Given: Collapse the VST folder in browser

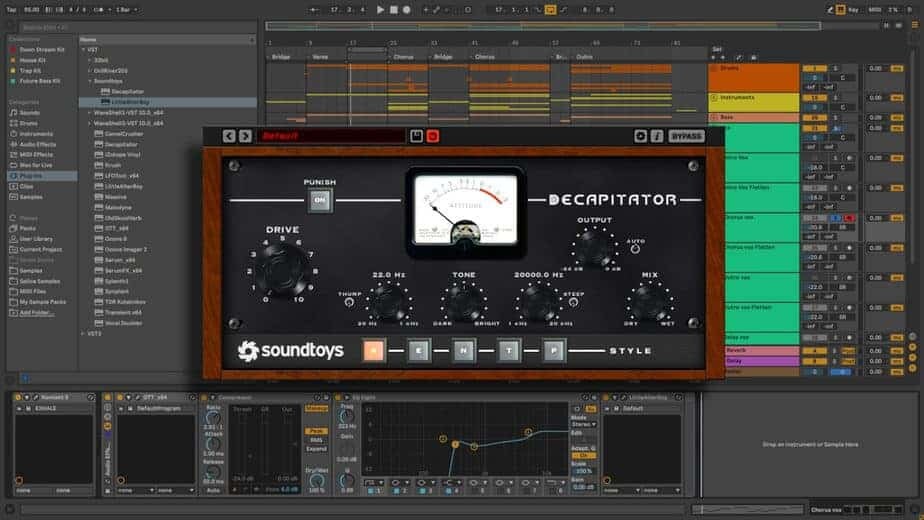Looking at the screenshot, I should coord(84,50).
